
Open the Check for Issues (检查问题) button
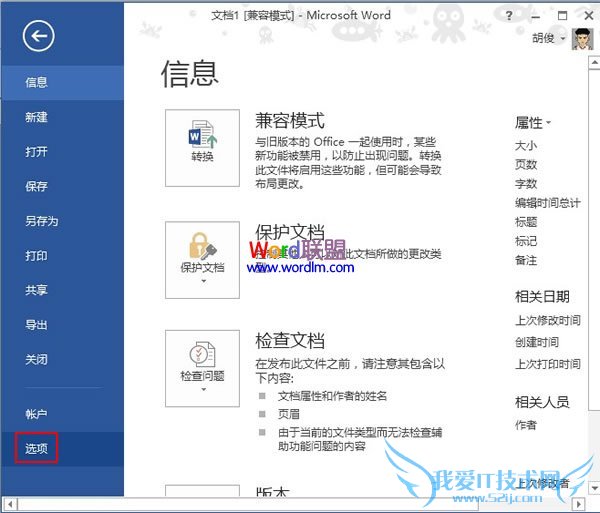coord(202,368)
